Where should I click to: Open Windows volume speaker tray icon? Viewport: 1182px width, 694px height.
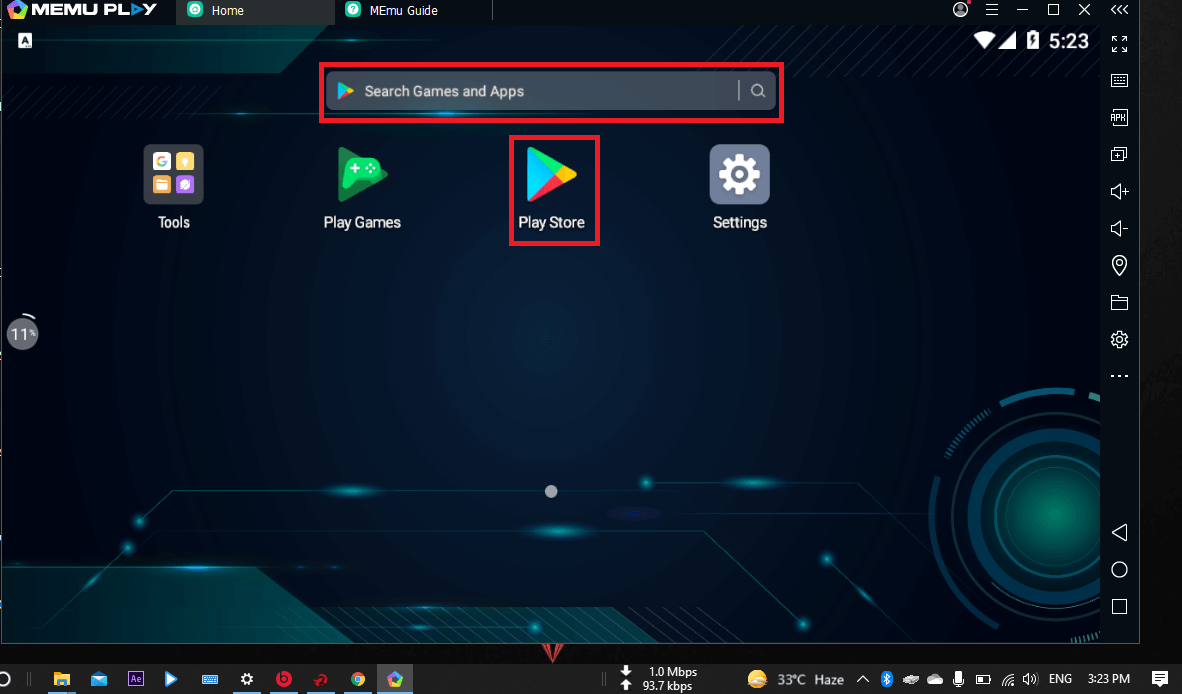coord(1030,679)
